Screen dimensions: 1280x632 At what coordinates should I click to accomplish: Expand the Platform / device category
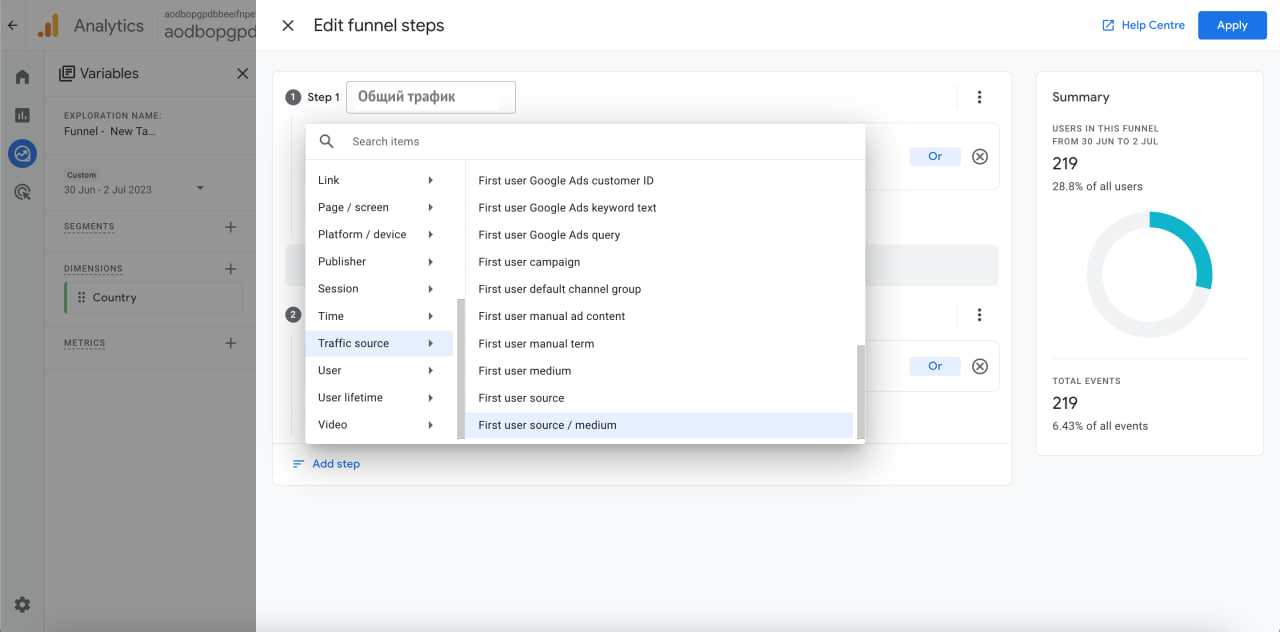click(376, 234)
